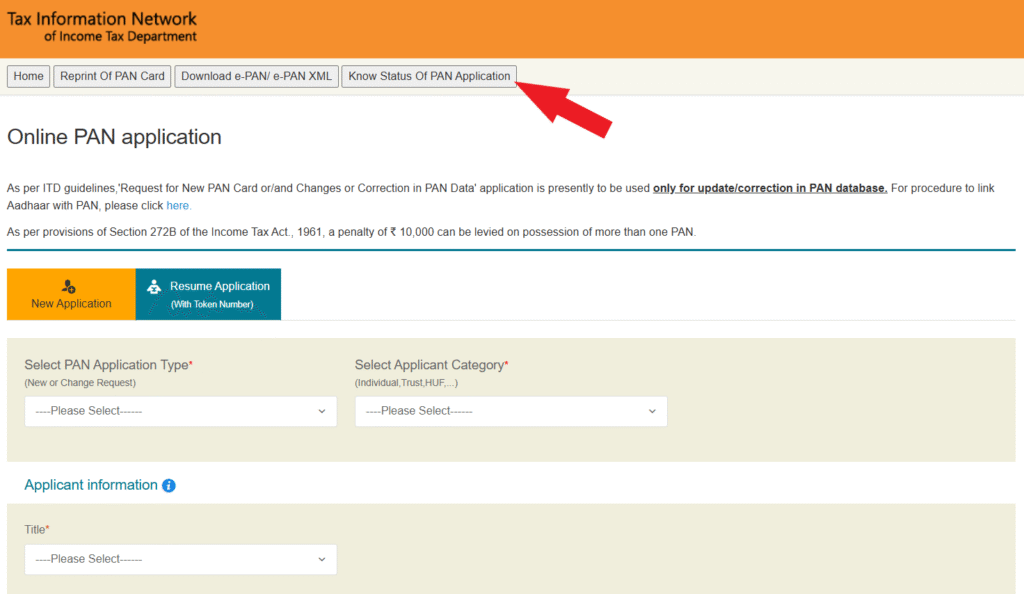Open the Title dropdown
Image resolution: width=1024 pixels, height=594 pixels.
180,559
